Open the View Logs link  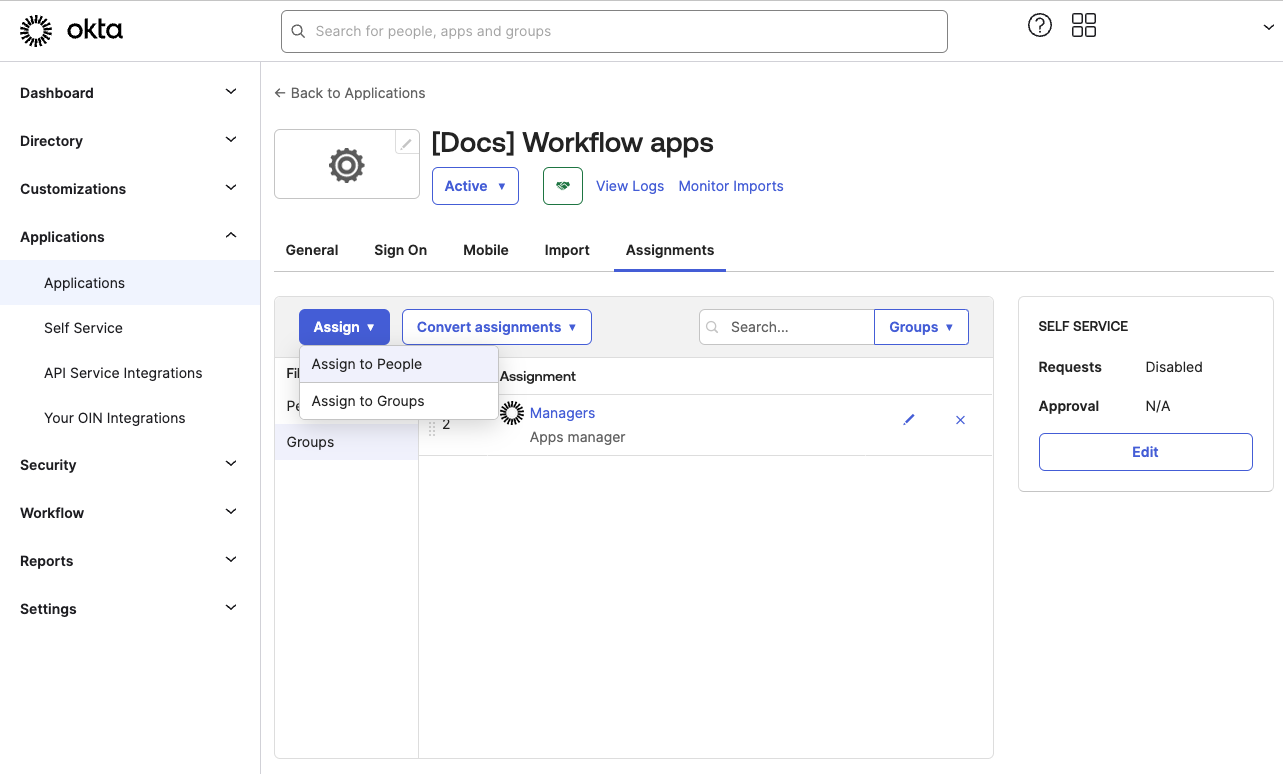click(x=630, y=186)
